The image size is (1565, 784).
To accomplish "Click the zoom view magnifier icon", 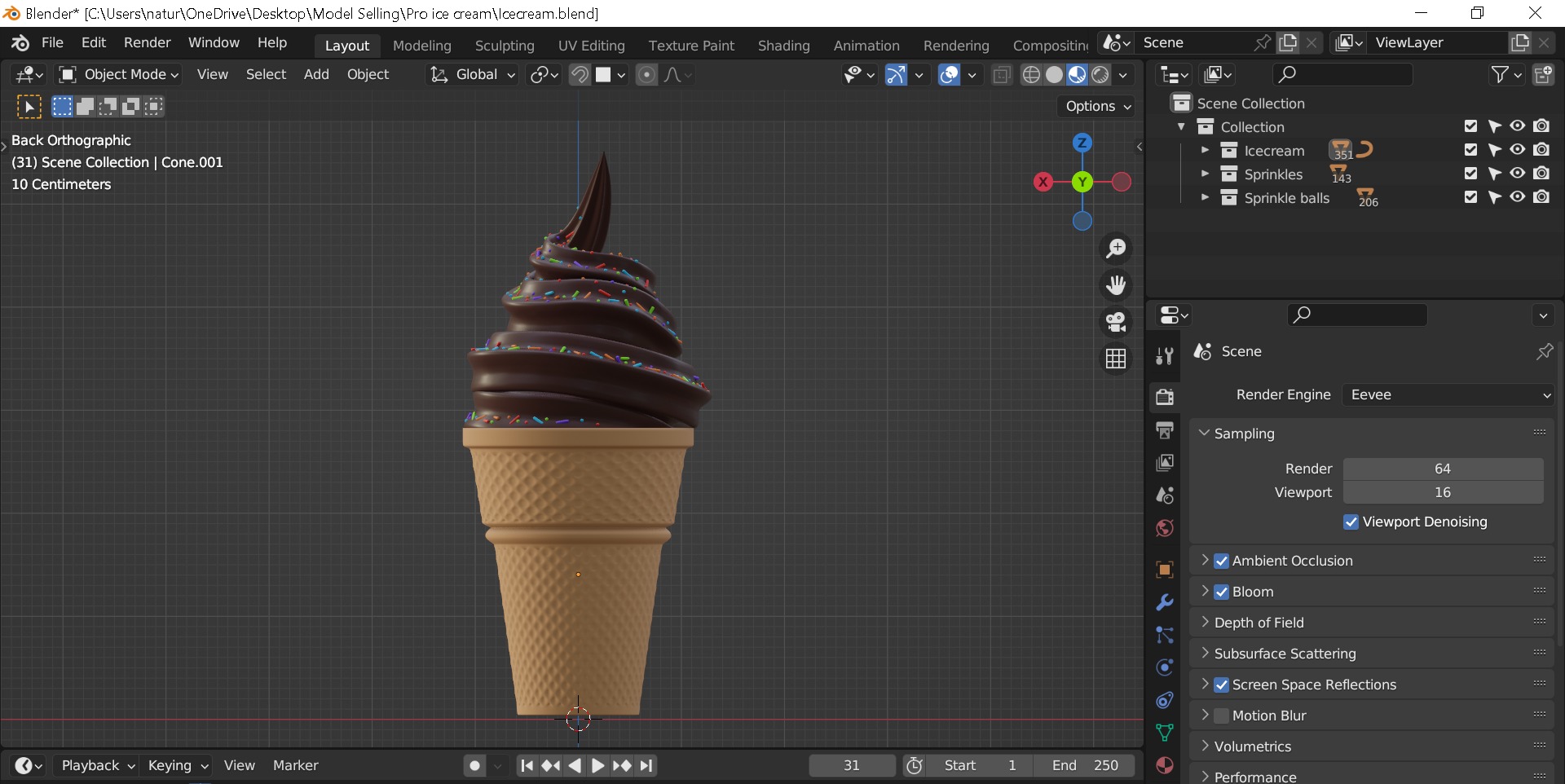I will point(1116,248).
